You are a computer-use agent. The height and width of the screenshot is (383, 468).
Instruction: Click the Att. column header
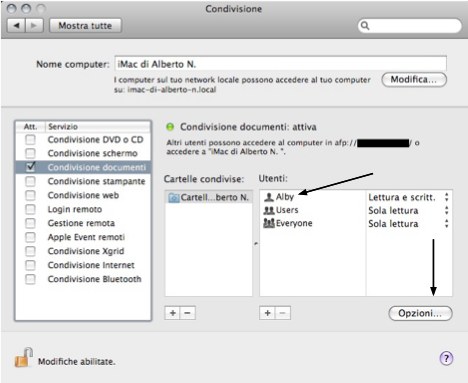tap(30, 127)
